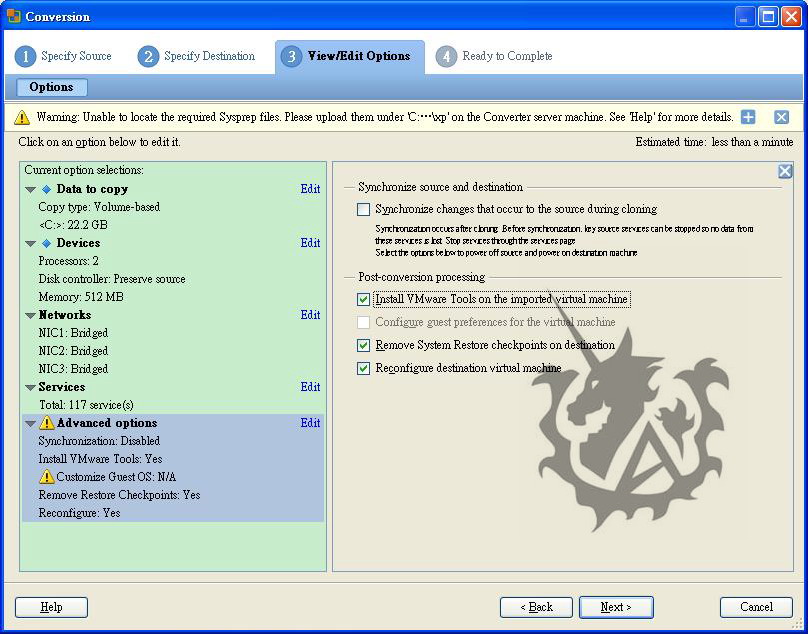This screenshot has height=634, width=808.
Task: Close the advanced options right pane
Action: pyautogui.click(x=785, y=171)
